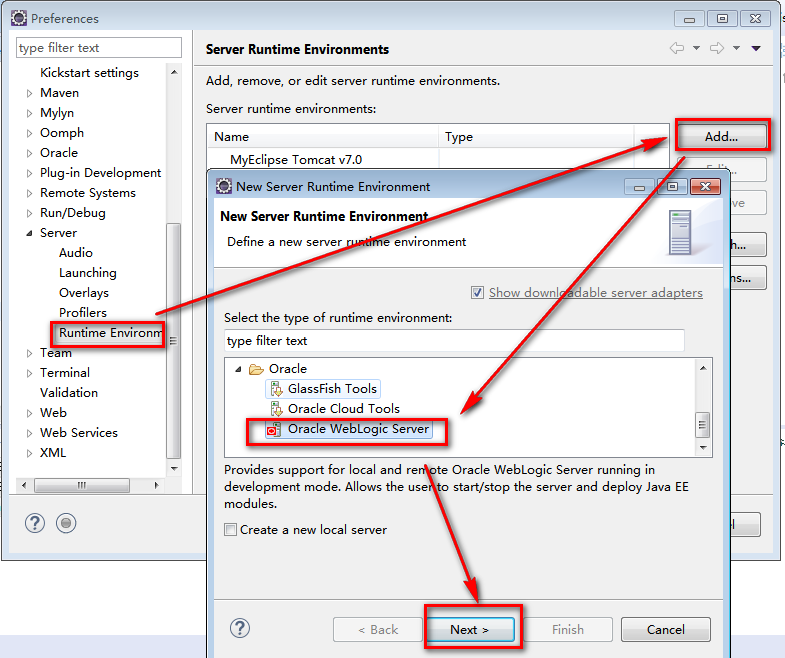Click the Oracle Cloud Tools adapter icon
785x658 pixels.
[276, 409]
